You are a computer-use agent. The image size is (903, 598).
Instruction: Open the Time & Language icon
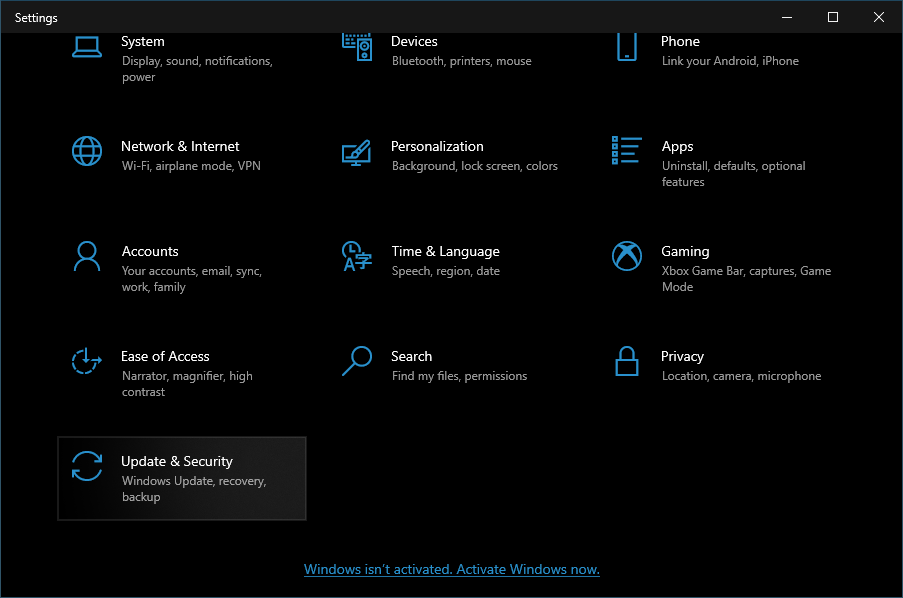[356, 256]
